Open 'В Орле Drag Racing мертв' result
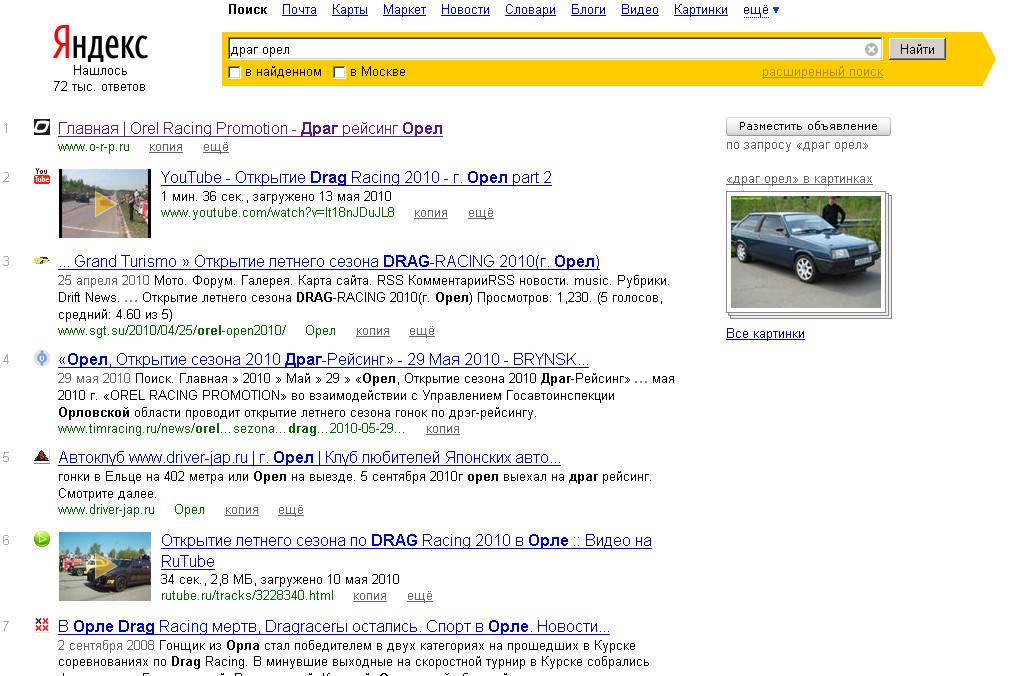This screenshot has width=1034, height=676. [x=334, y=626]
